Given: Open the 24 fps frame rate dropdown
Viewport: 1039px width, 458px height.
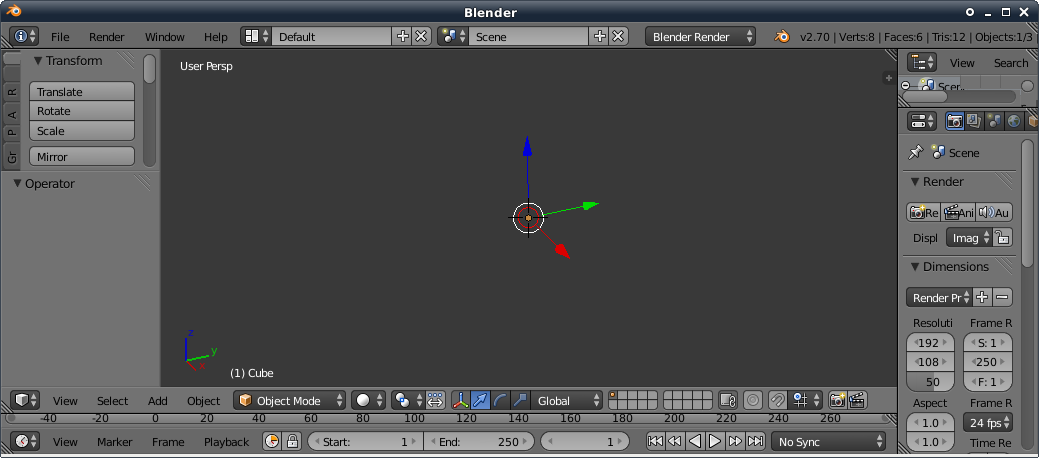Looking at the screenshot, I should (x=987, y=422).
